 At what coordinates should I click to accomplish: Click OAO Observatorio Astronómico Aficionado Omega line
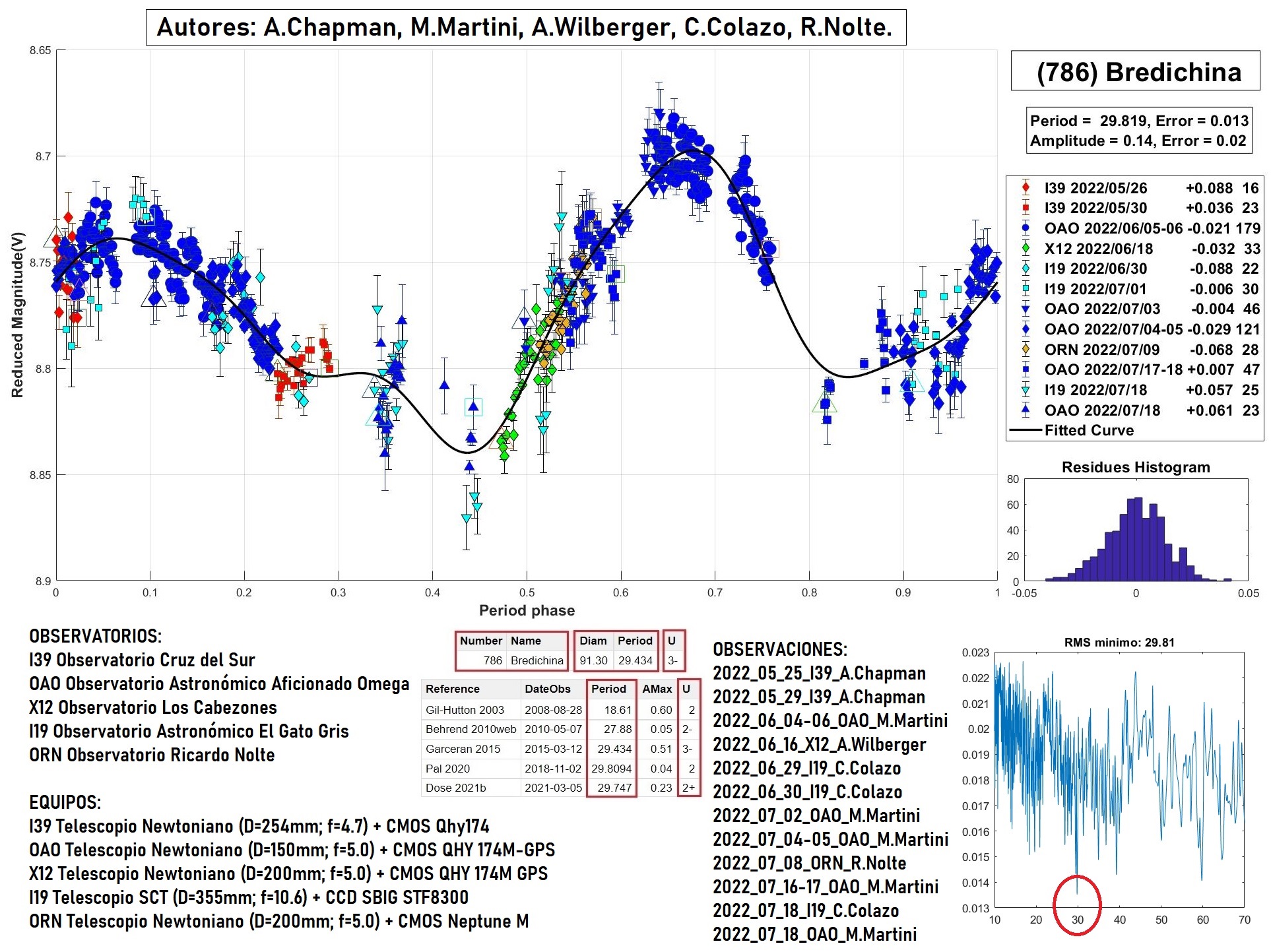coord(219,683)
